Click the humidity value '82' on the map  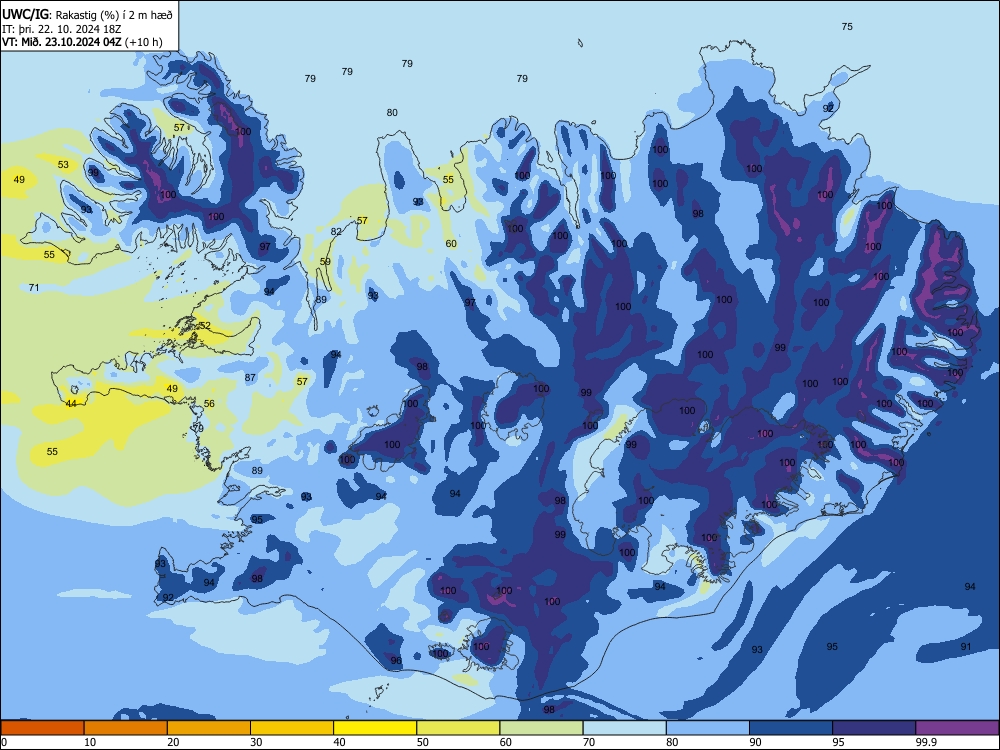[x=336, y=232]
